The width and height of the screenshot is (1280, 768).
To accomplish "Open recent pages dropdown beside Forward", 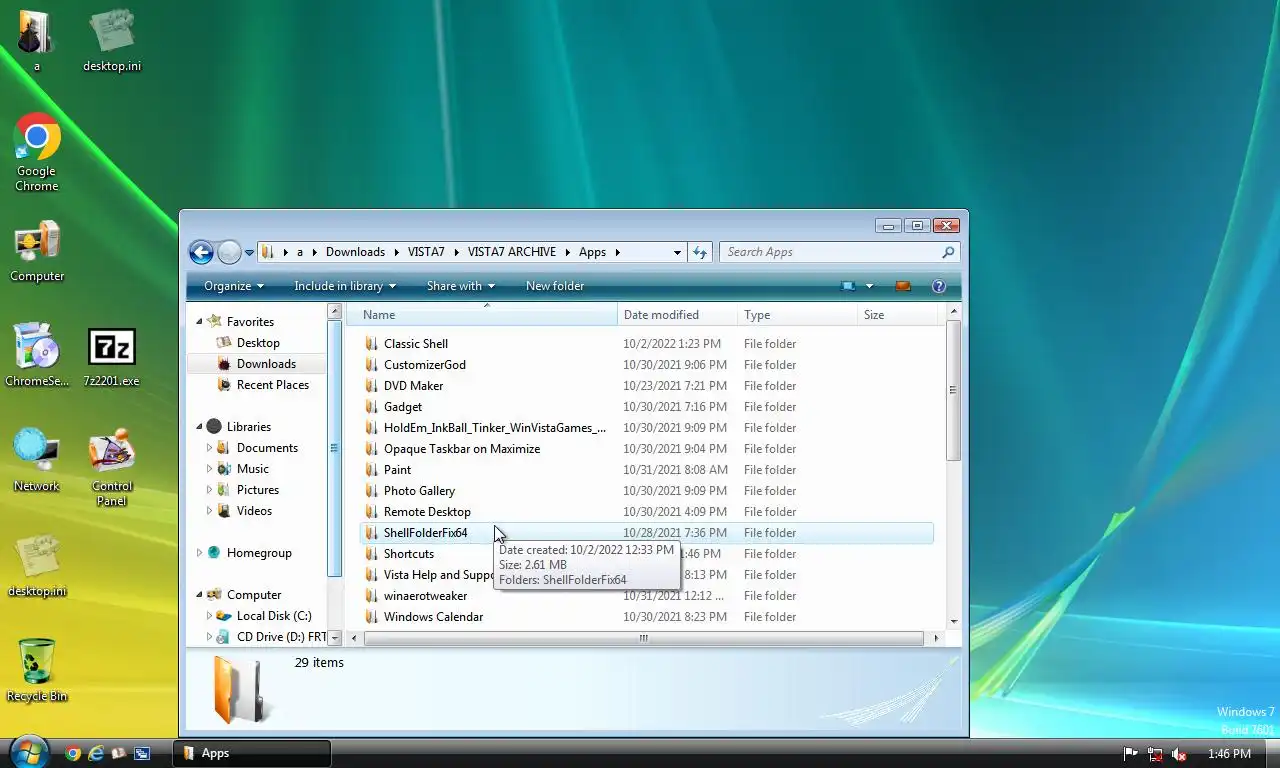I will [x=249, y=253].
